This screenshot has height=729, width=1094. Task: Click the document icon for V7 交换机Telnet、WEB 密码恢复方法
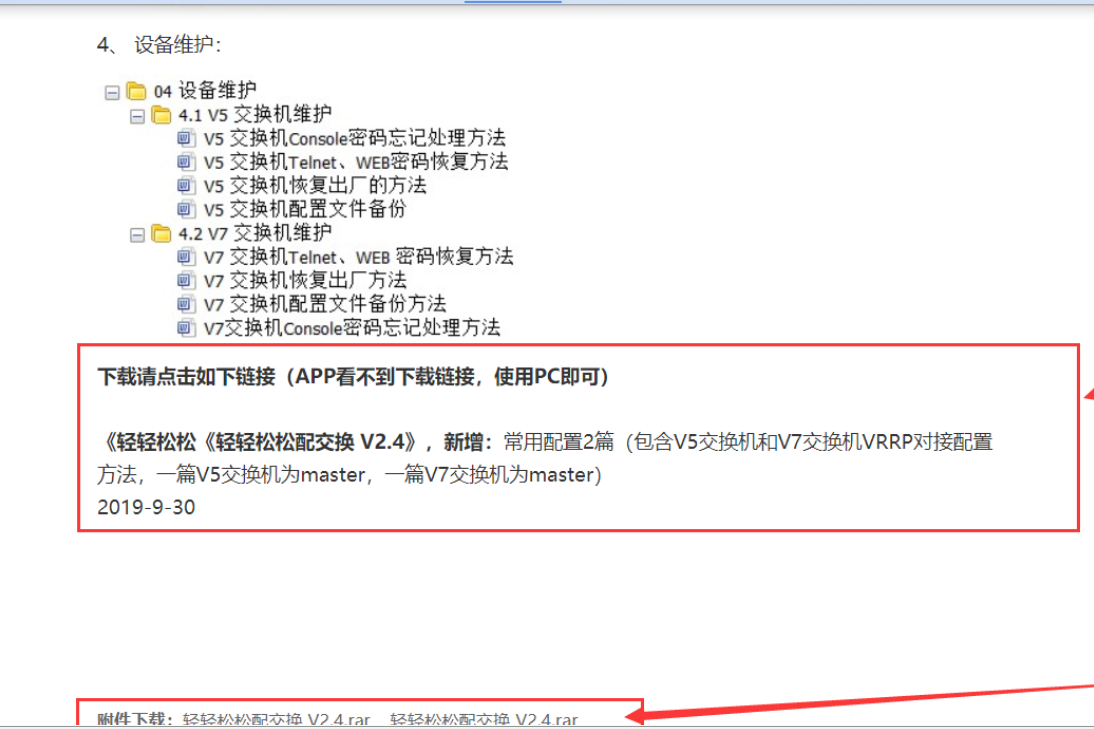[x=186, y=257]
